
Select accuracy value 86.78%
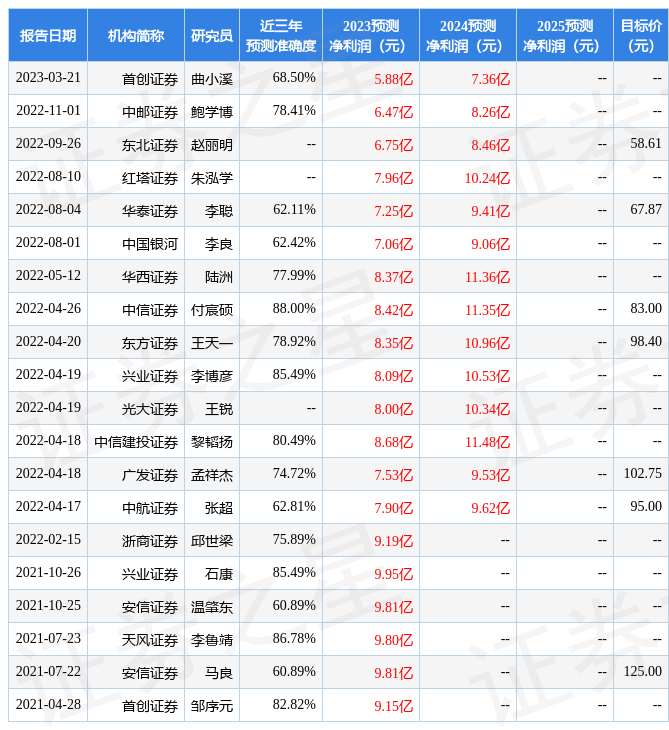click(x=294, y=639)
